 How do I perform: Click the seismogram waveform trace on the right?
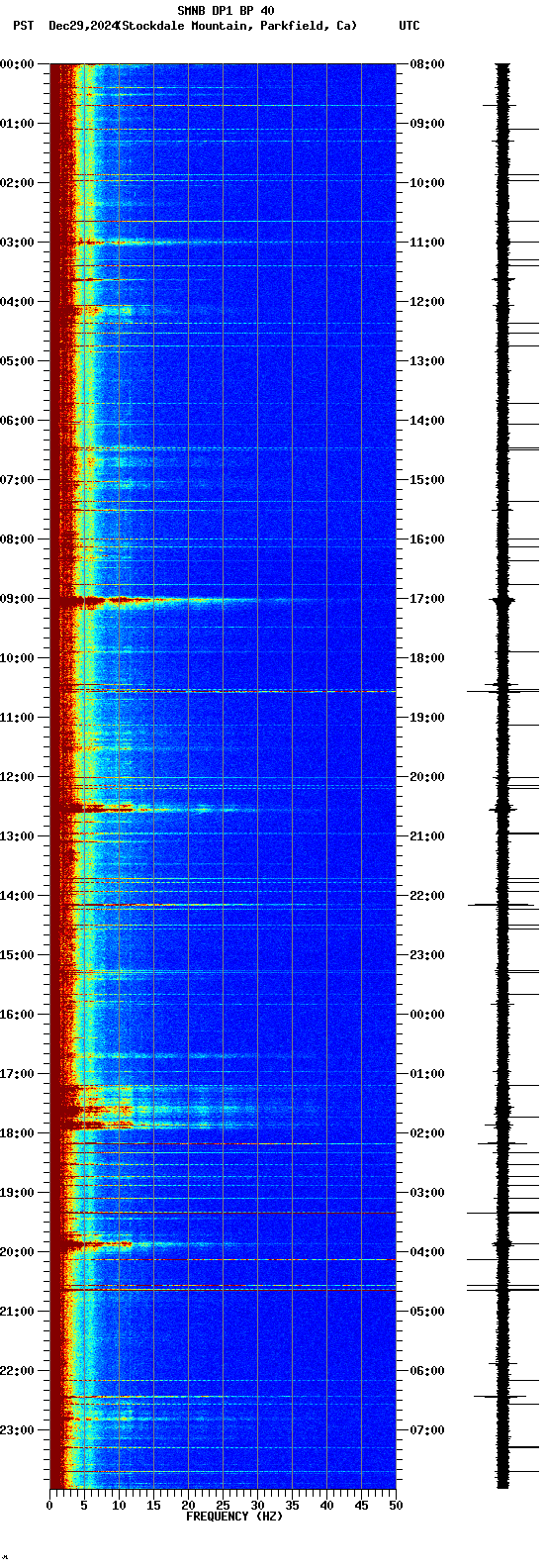pos(503,776)
